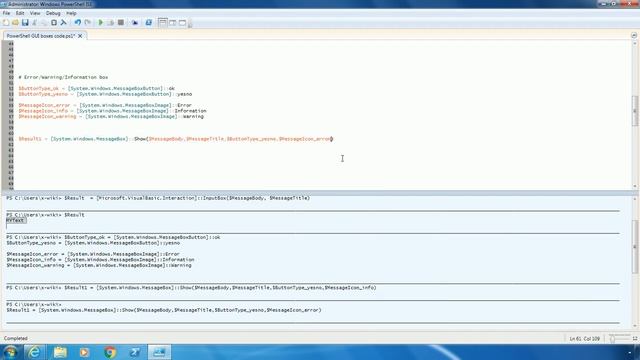
Task: Click the 'Completed' status bar text
Action: tap(16, 338)
